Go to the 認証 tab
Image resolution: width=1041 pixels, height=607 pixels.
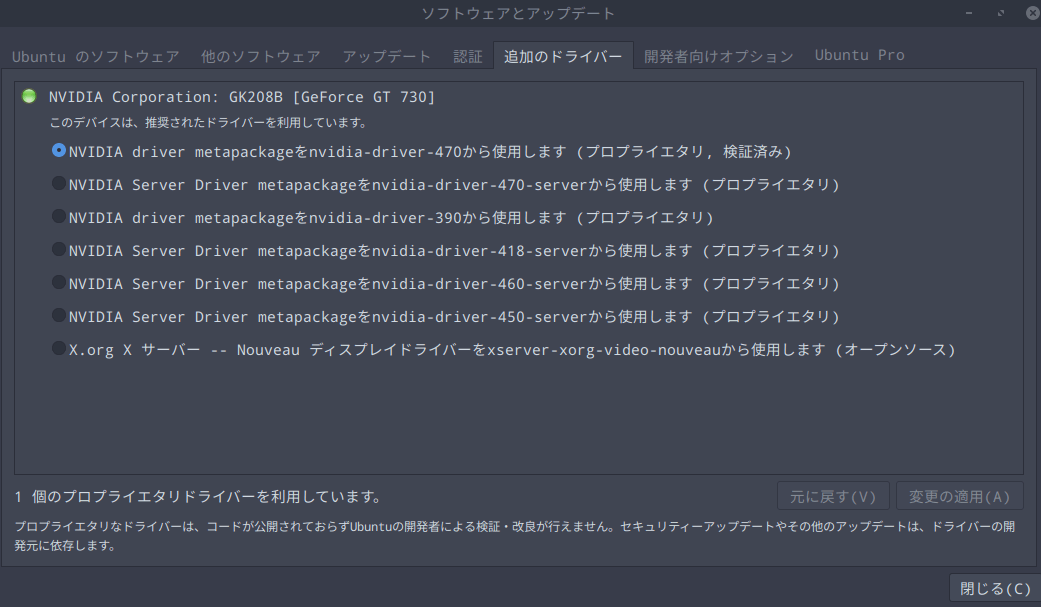click(x=468, y=56)
